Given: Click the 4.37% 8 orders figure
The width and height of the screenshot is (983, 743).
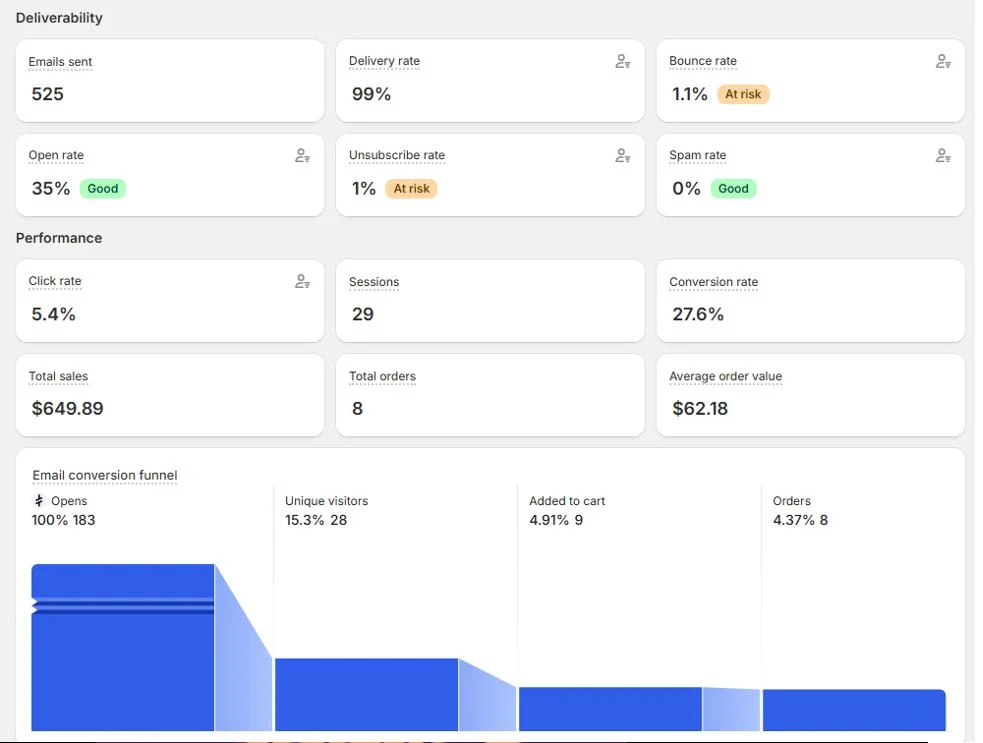Looking at the screenshot, I should 800,520.
